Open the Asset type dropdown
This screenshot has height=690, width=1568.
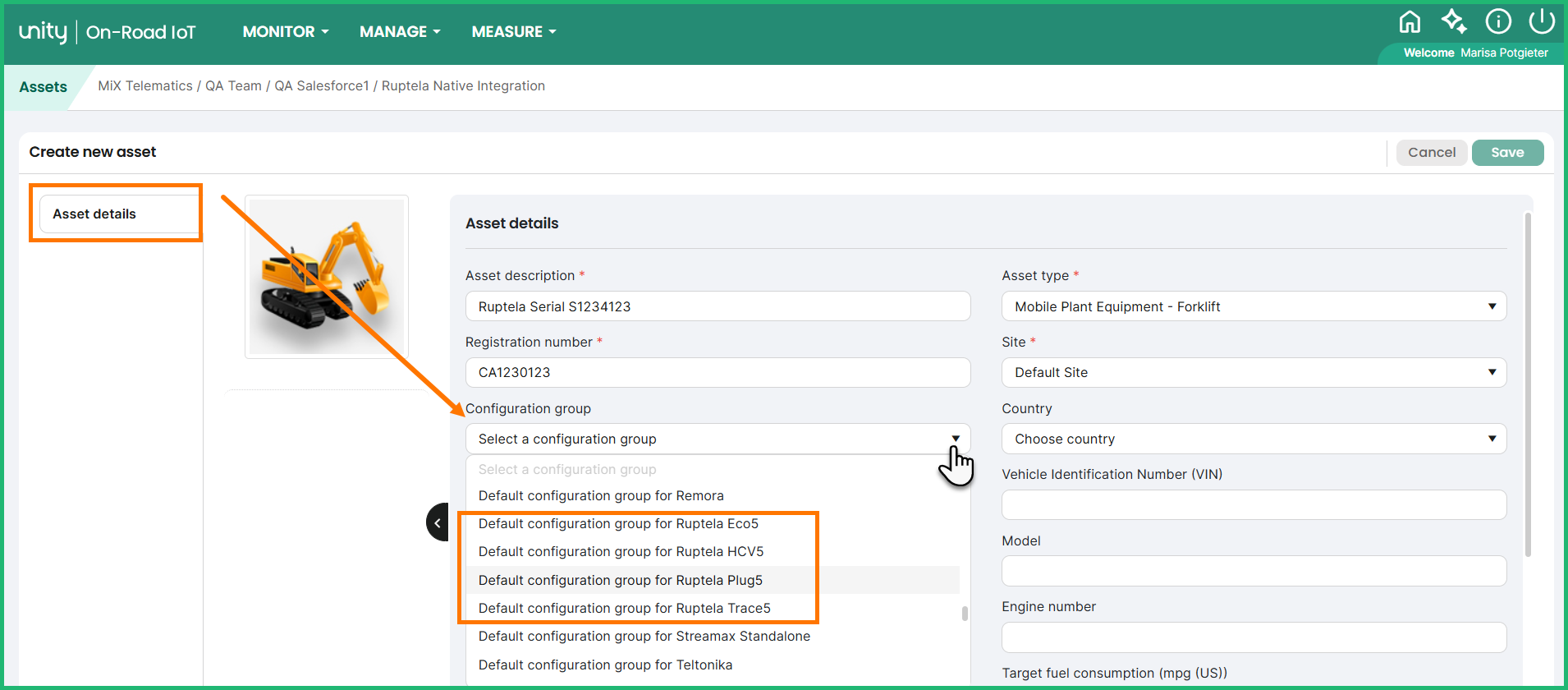pos(1254,306)
